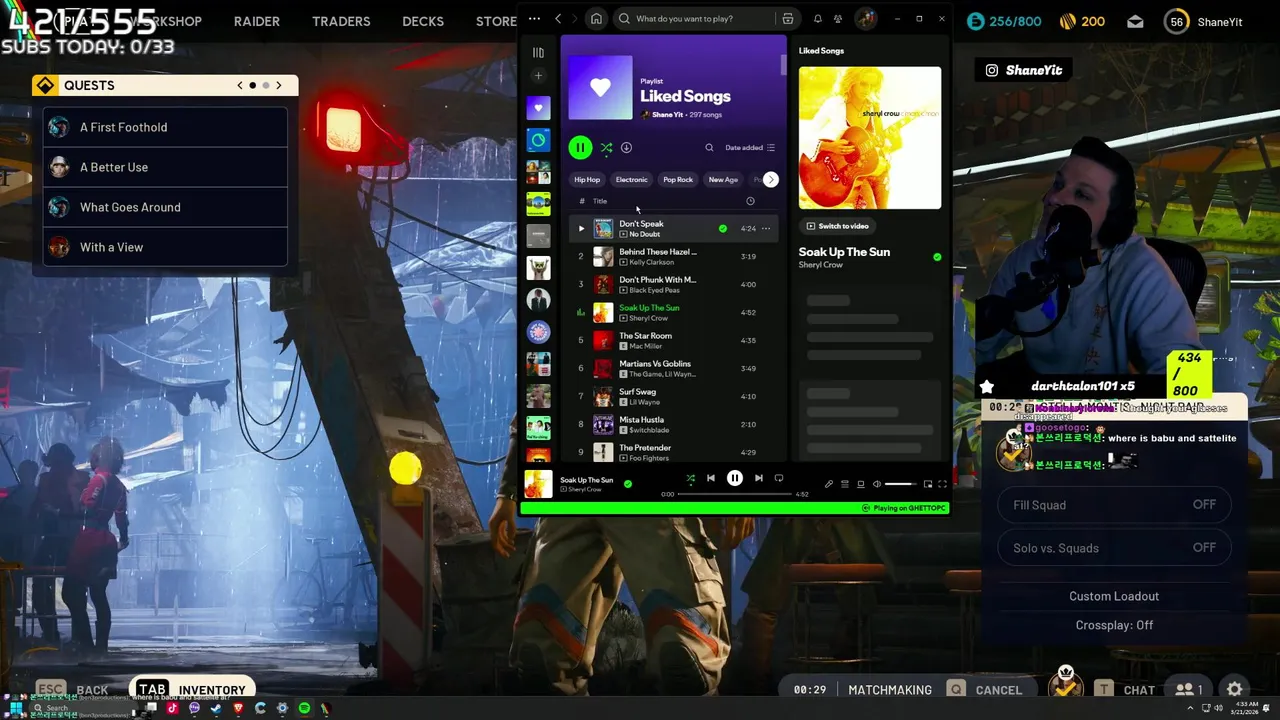
Task: Go to next quests page arrow
Action: (x=279, y=85)
